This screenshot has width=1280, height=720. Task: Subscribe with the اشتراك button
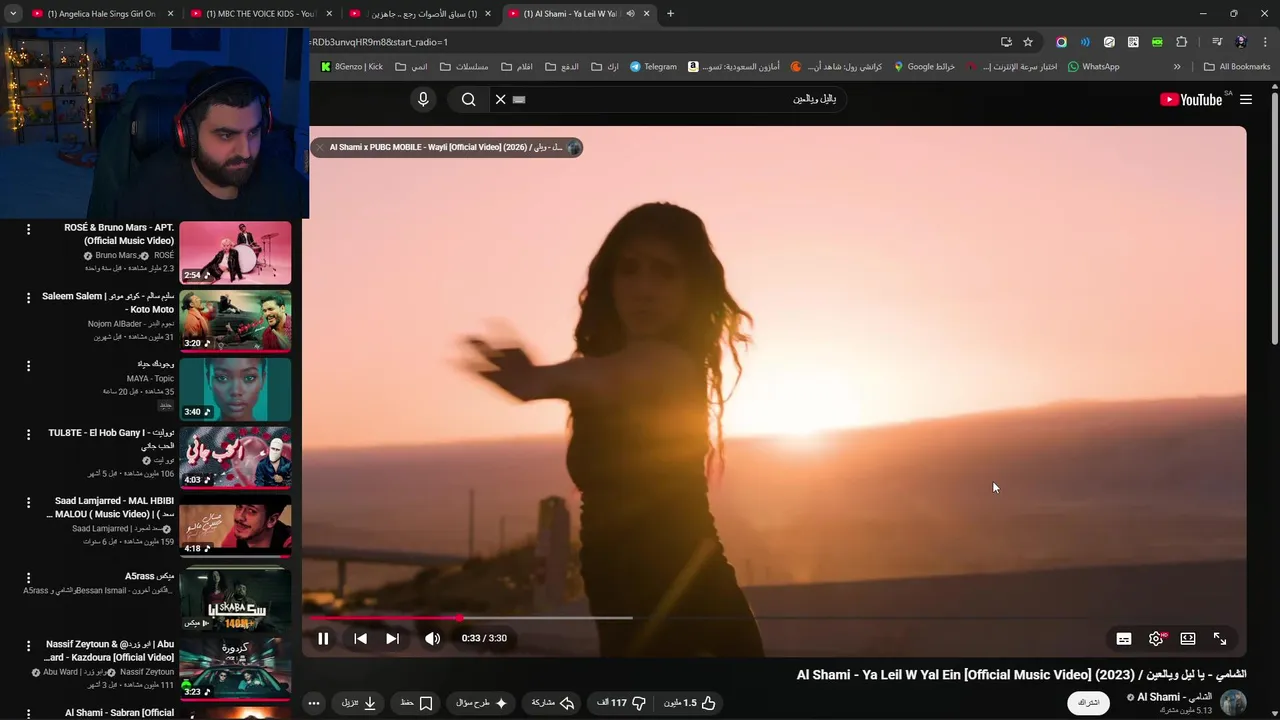(x=1089, y=703)
